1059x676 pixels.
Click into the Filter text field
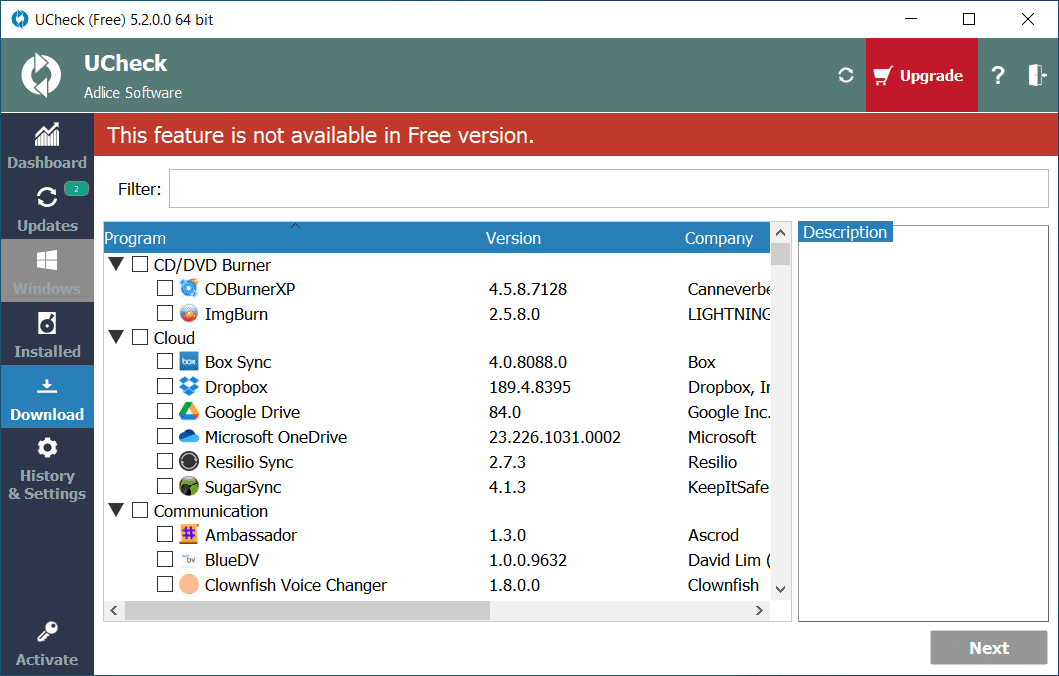tap(608, 189)
